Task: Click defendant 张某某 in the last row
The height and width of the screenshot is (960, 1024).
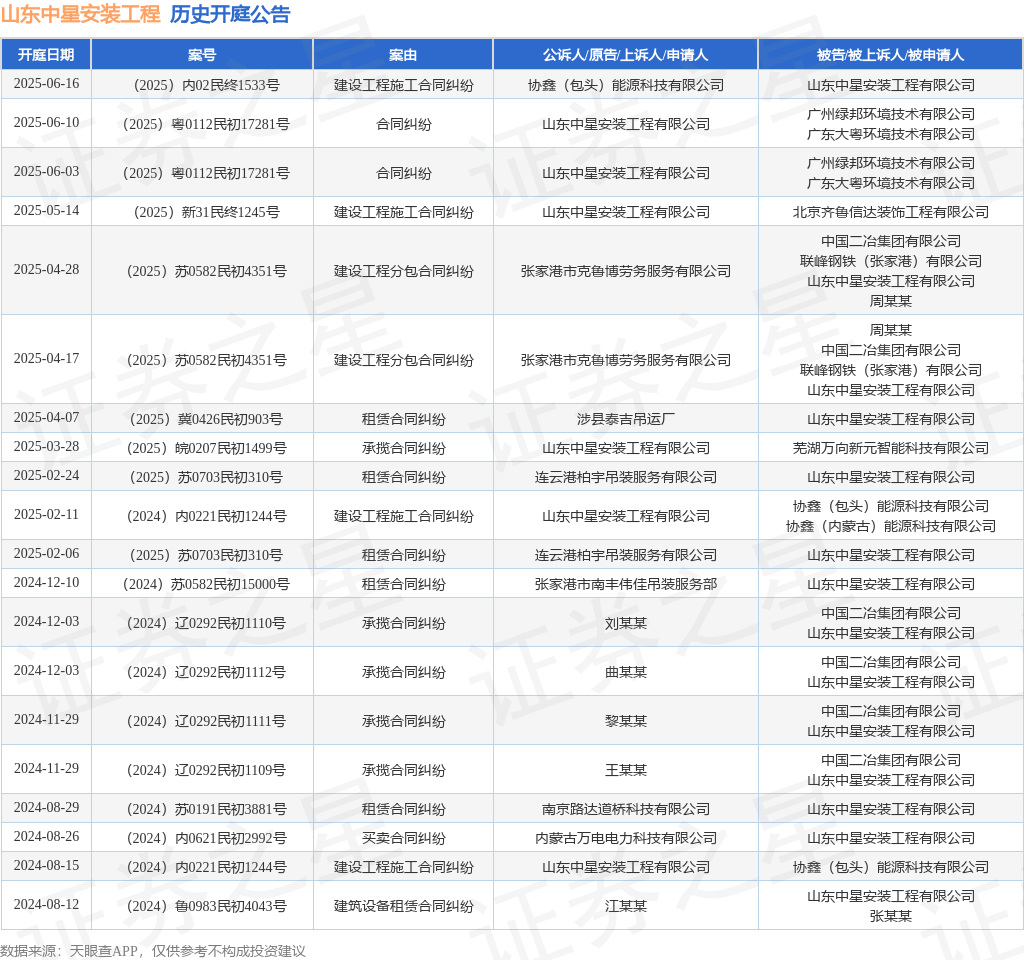Action: click(x=890, y=916)
